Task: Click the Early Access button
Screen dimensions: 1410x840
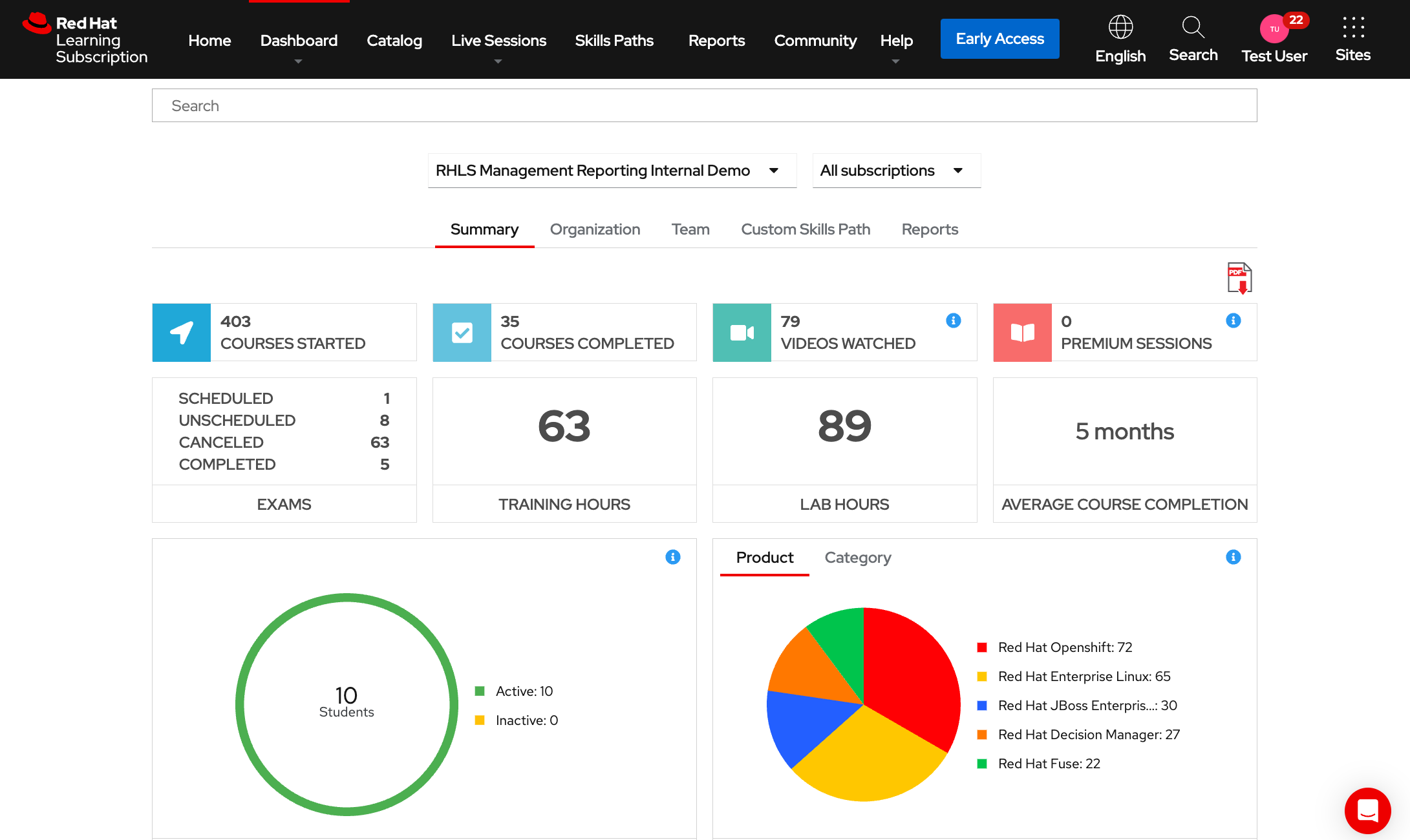Action: [999, 39]
